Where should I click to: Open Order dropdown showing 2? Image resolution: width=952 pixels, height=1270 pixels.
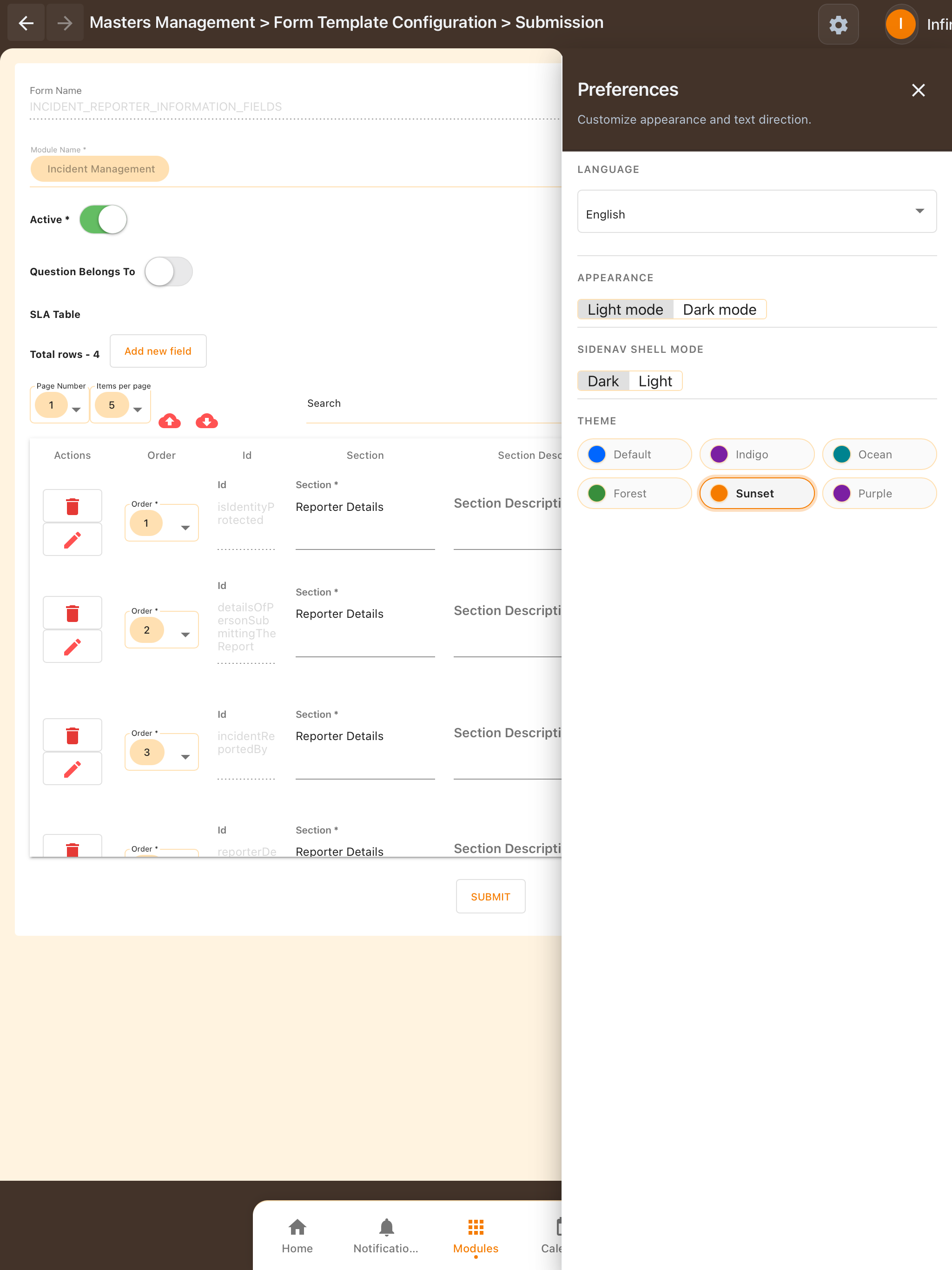[161, 630]
